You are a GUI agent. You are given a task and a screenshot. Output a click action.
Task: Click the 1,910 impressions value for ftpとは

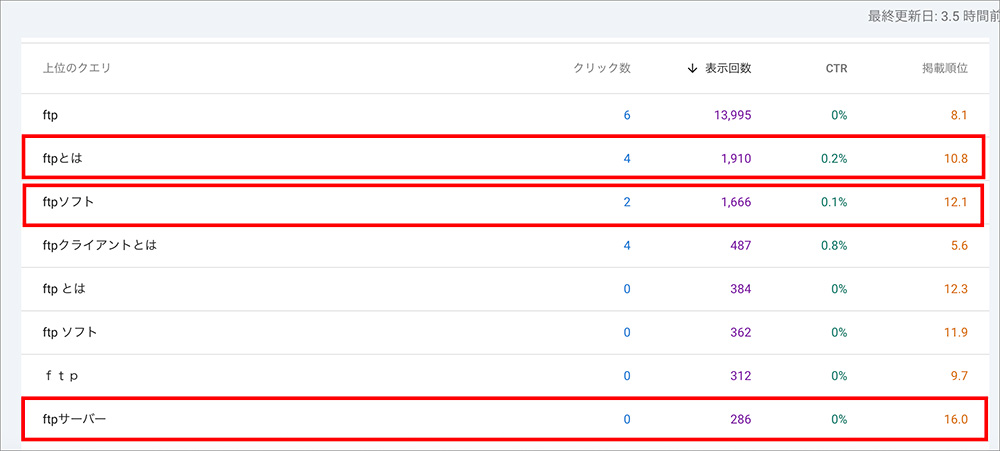[x=736, y=159]
